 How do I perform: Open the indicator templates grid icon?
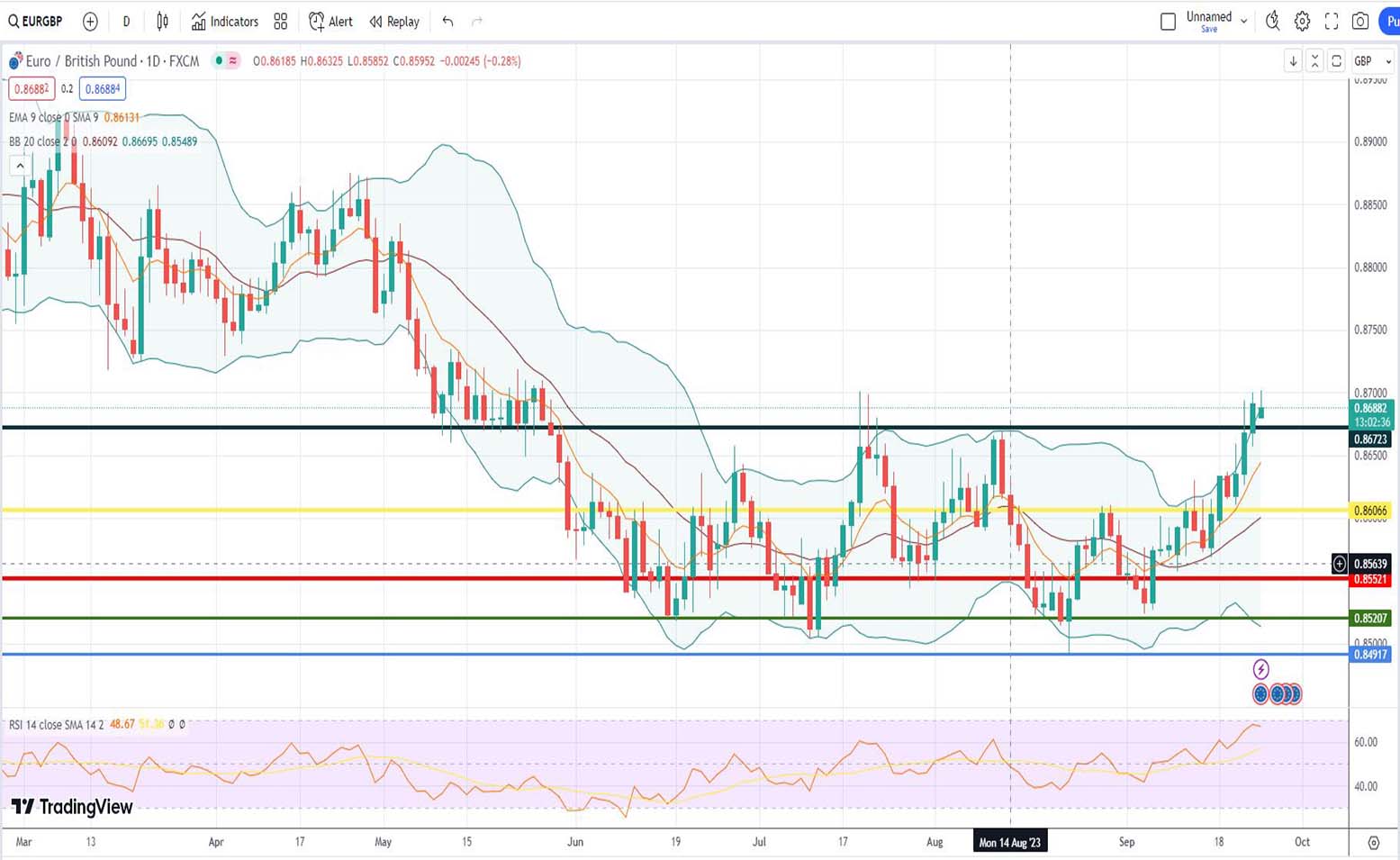[x=281, y=22]
